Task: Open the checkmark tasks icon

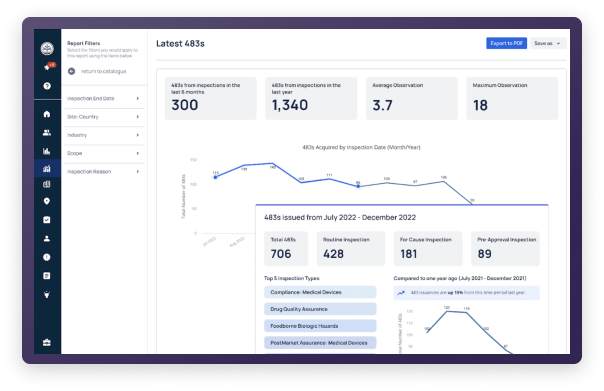Action: [x=47, y=220]
